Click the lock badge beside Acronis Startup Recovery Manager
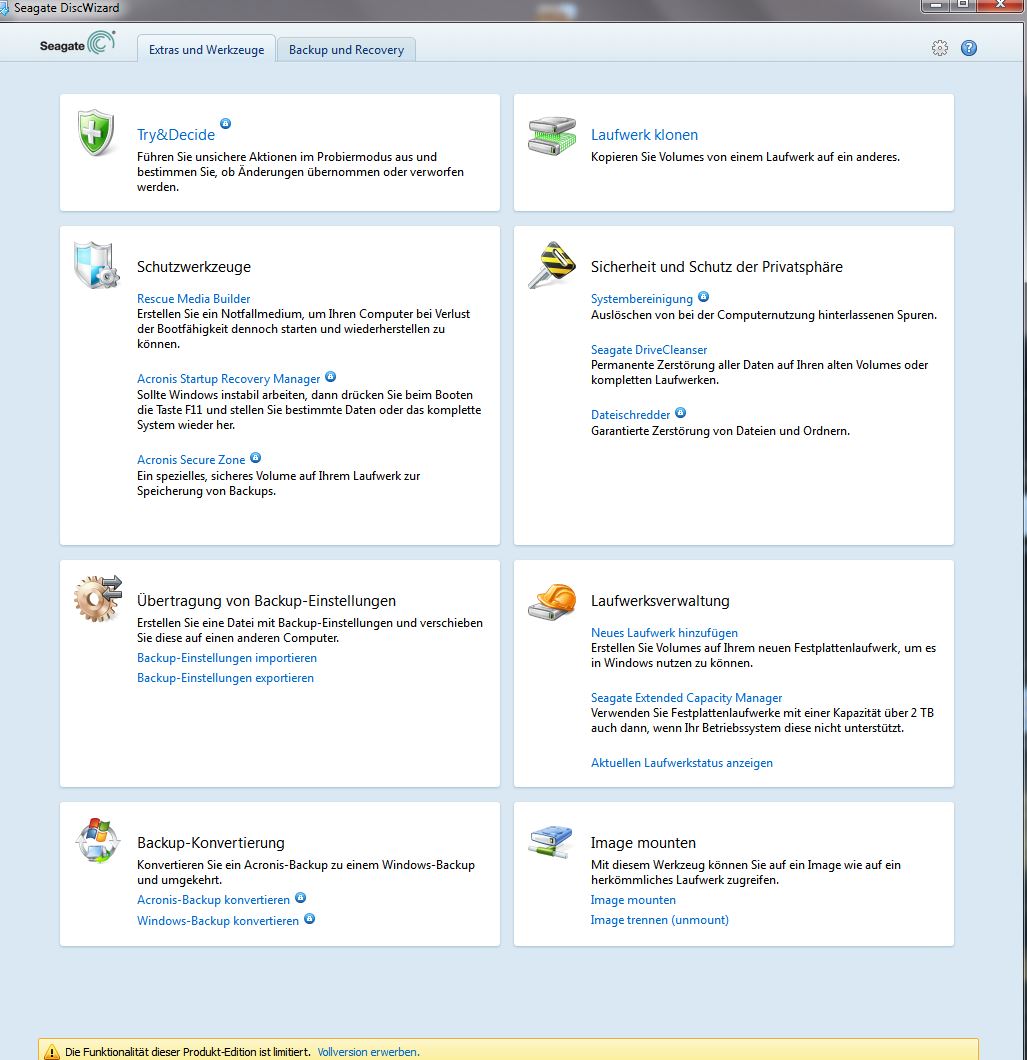 tap(331, 377)
